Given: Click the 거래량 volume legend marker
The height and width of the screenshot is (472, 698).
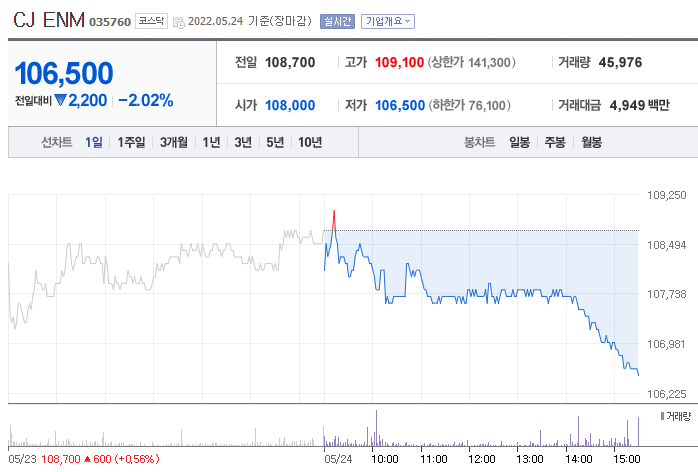Looking at the screenshot, I should [662, 416].
